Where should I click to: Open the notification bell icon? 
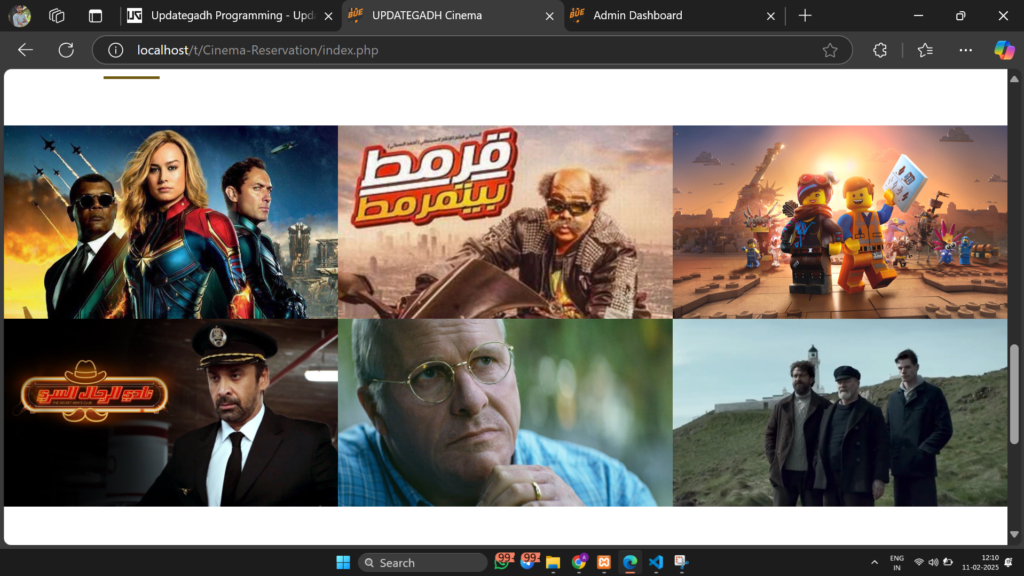click(x=1009, y=562)
